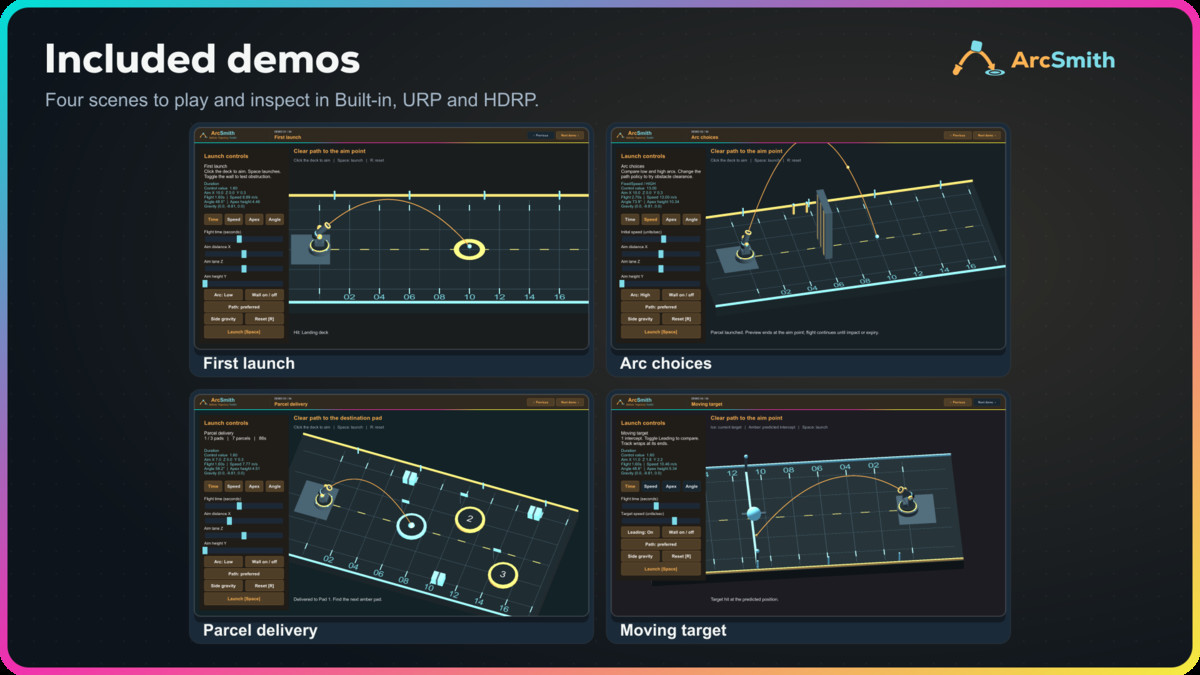This screenshot has height=675, width=1200.
Task: Click Launch [Space] in Arc choices demo
Action: point(661,332)
